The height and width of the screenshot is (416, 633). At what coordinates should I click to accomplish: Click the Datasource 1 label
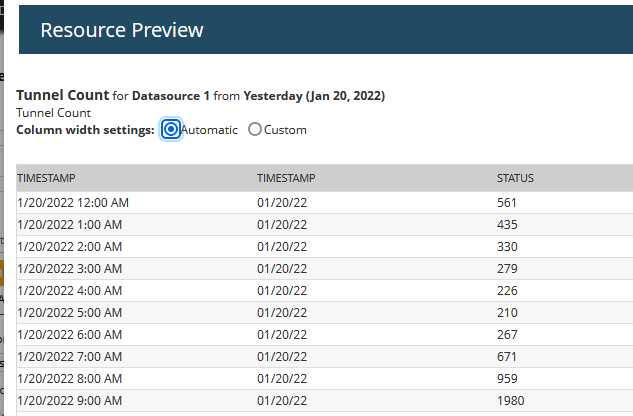(171, 96)
